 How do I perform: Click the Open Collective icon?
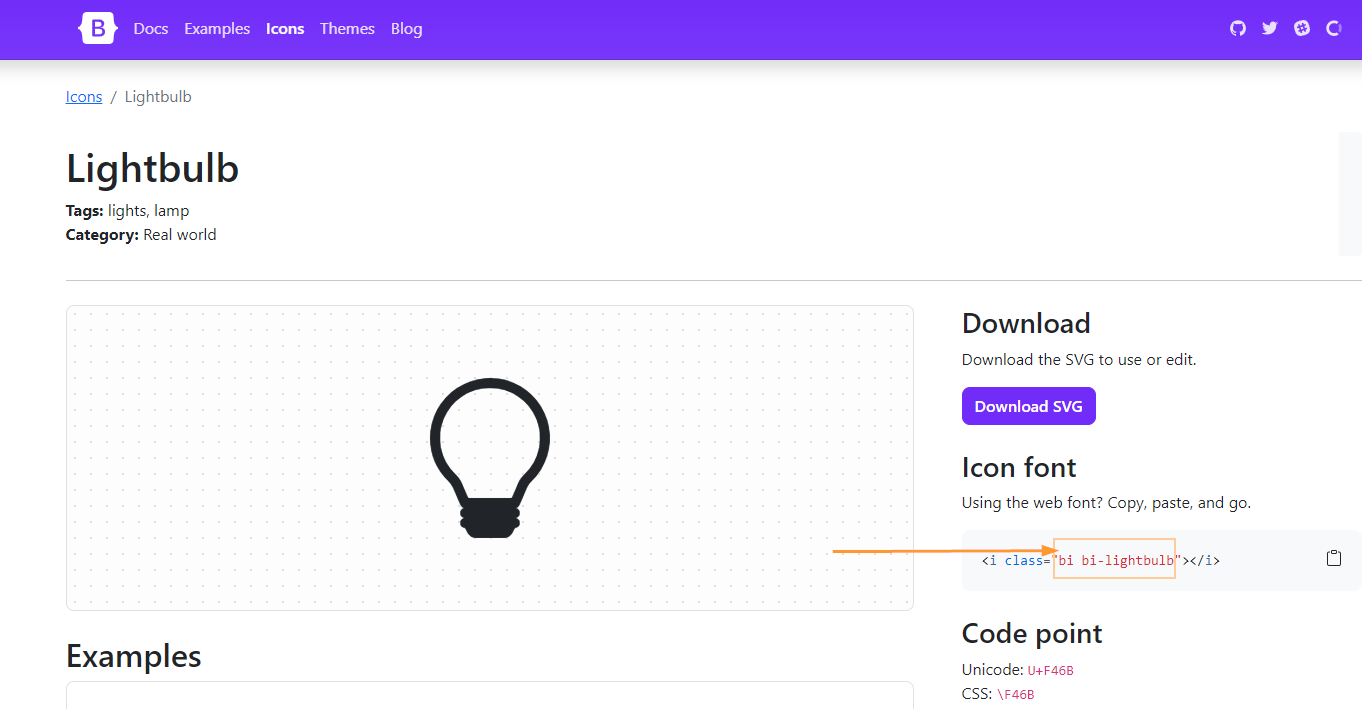click(x=1333, y=29)
